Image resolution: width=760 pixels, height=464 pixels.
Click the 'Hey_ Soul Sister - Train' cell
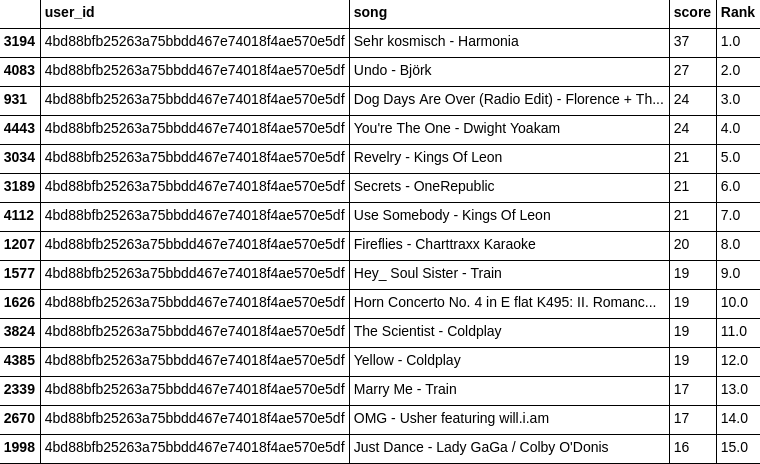(x=428, y=274)
